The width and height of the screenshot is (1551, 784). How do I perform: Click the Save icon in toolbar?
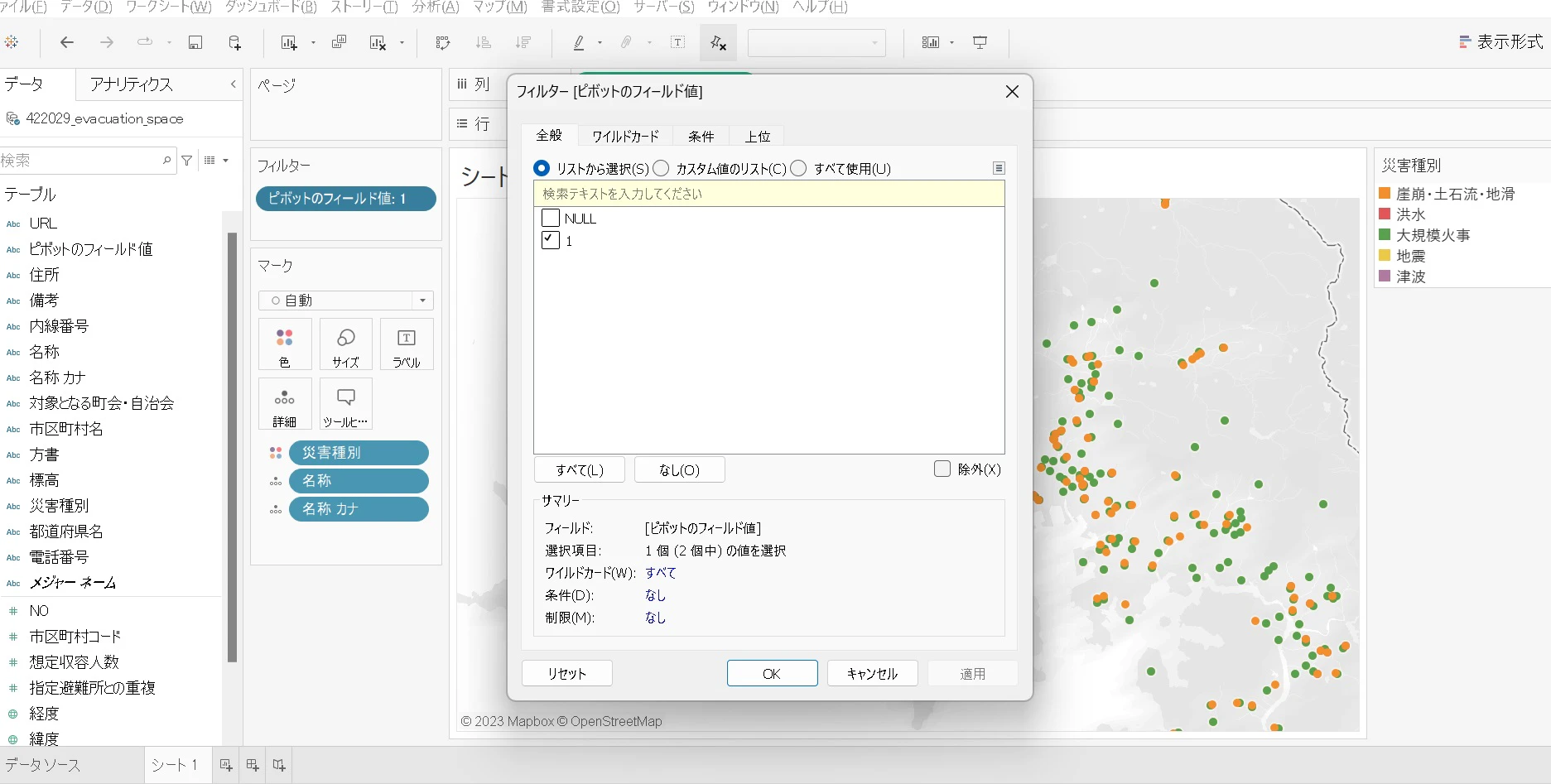point(195,42)
